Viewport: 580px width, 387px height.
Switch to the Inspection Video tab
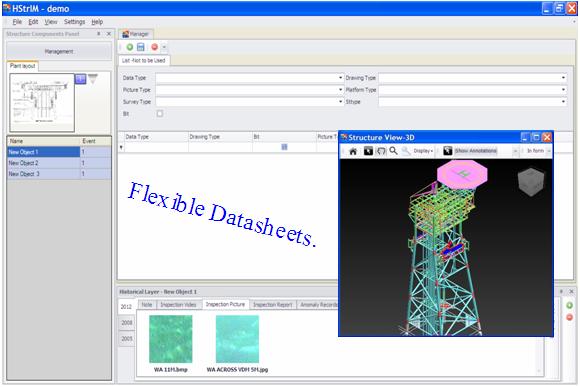point(178,304)
